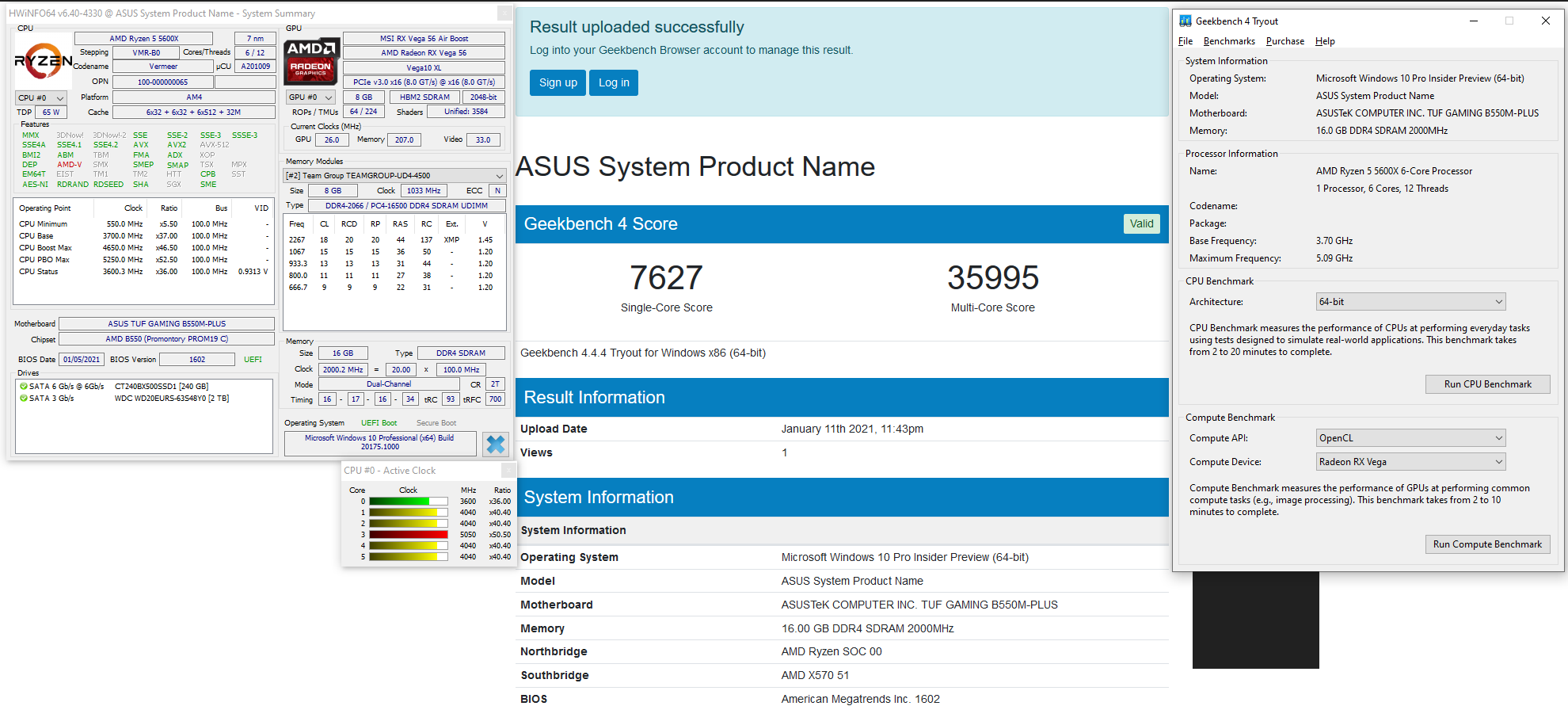Click the BIOS Version 1602 field
Image resolution: width=1568 pixels, height=706 pixels.
coord(197,360)
